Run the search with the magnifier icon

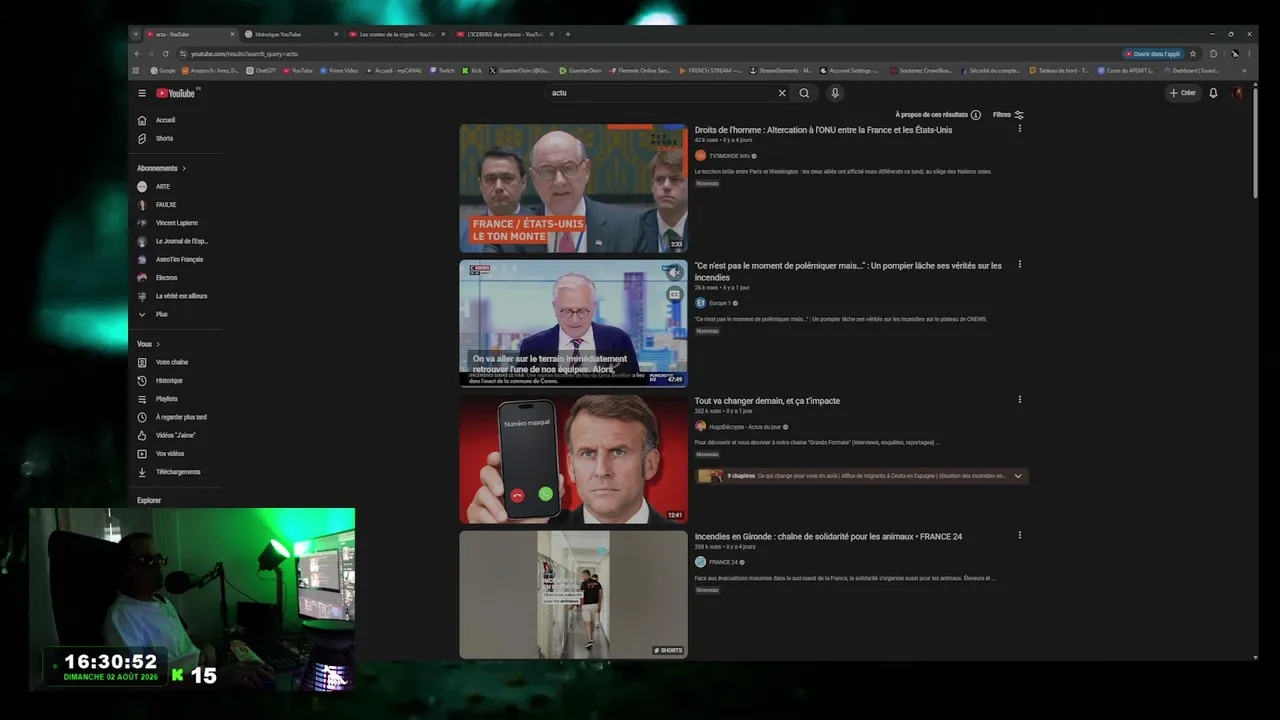point(804,93)
